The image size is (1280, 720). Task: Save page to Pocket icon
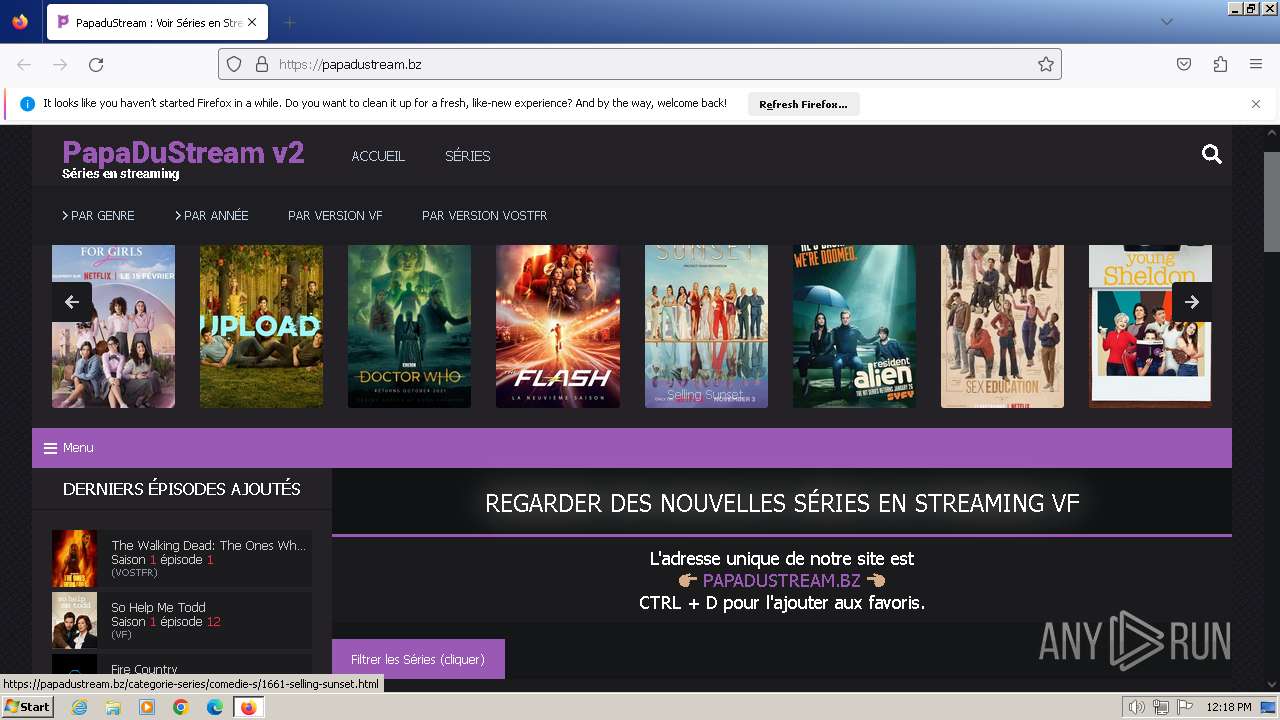(x=1184, y=64)
